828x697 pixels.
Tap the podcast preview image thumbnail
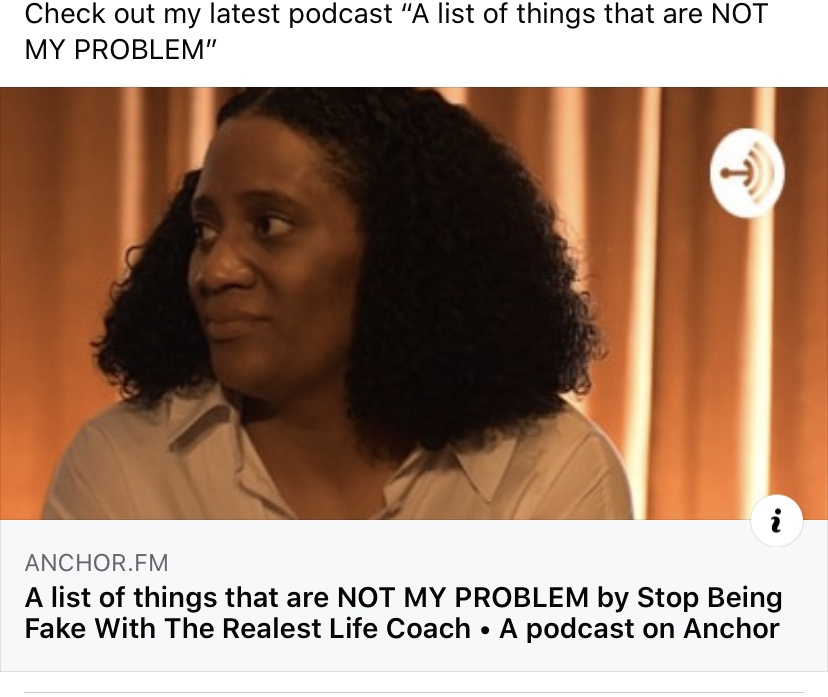[x=414, y=303]
